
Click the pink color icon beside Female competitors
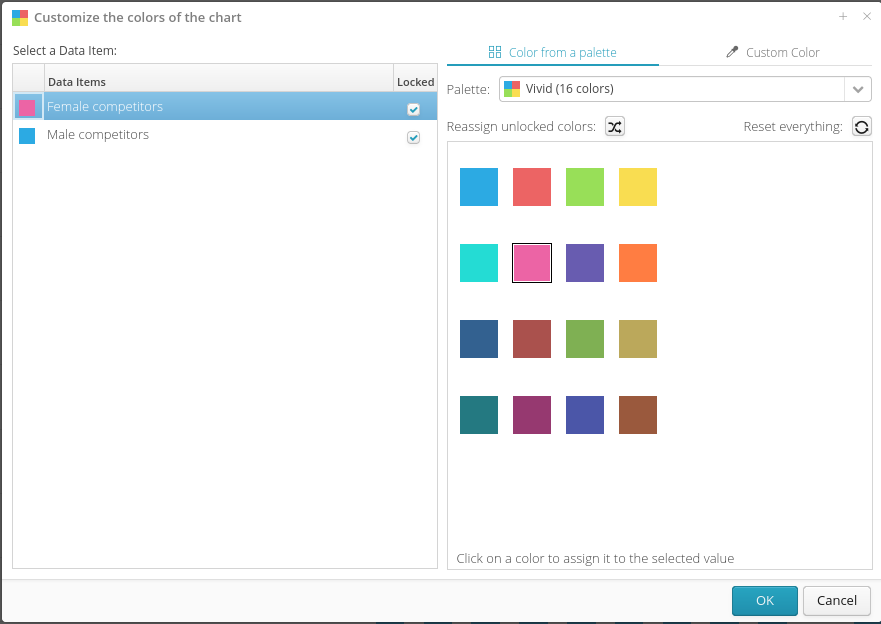click(x=27, y=107)
